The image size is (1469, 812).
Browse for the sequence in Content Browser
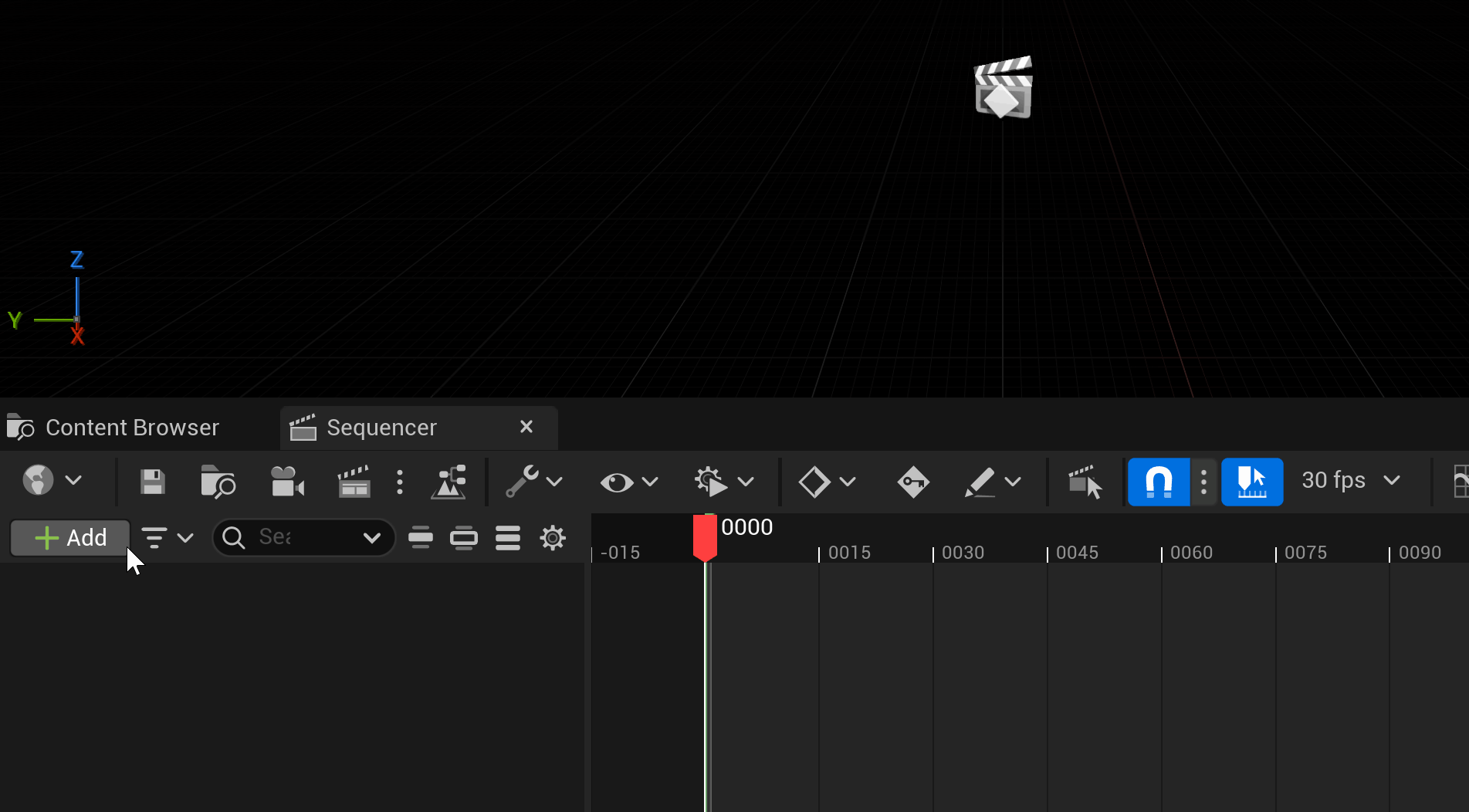pyautogui.click(x=218, y=482)
